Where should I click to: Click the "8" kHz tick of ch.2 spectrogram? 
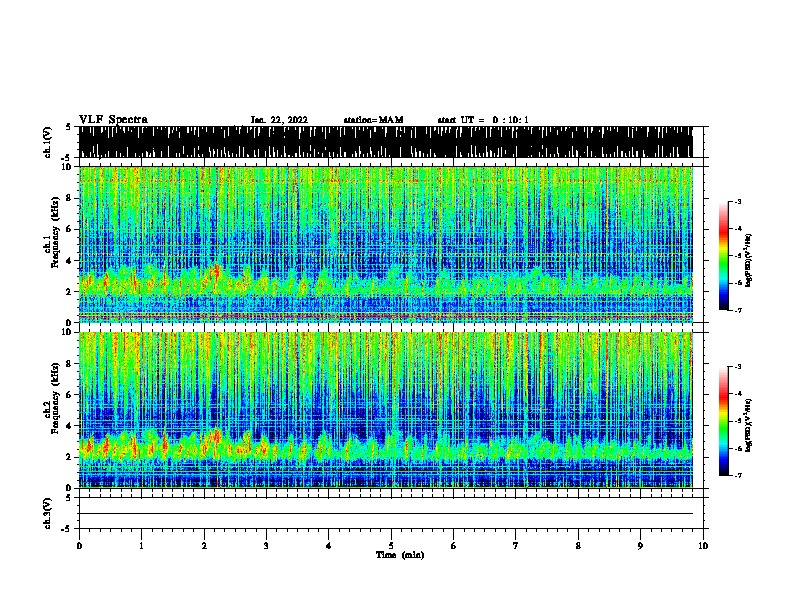70,364
